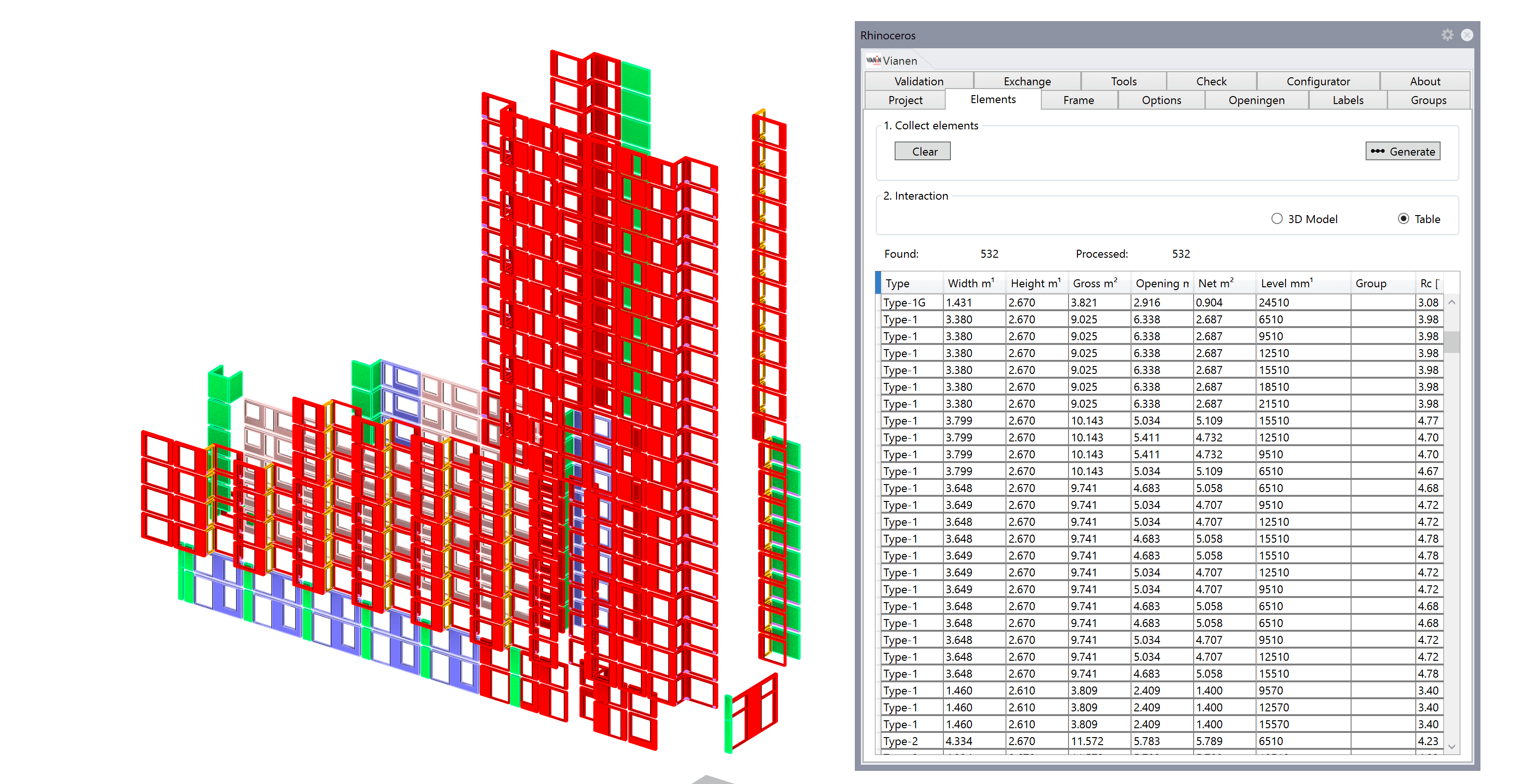Select the Type-2 row at level 6510

tap(1163, 741)
